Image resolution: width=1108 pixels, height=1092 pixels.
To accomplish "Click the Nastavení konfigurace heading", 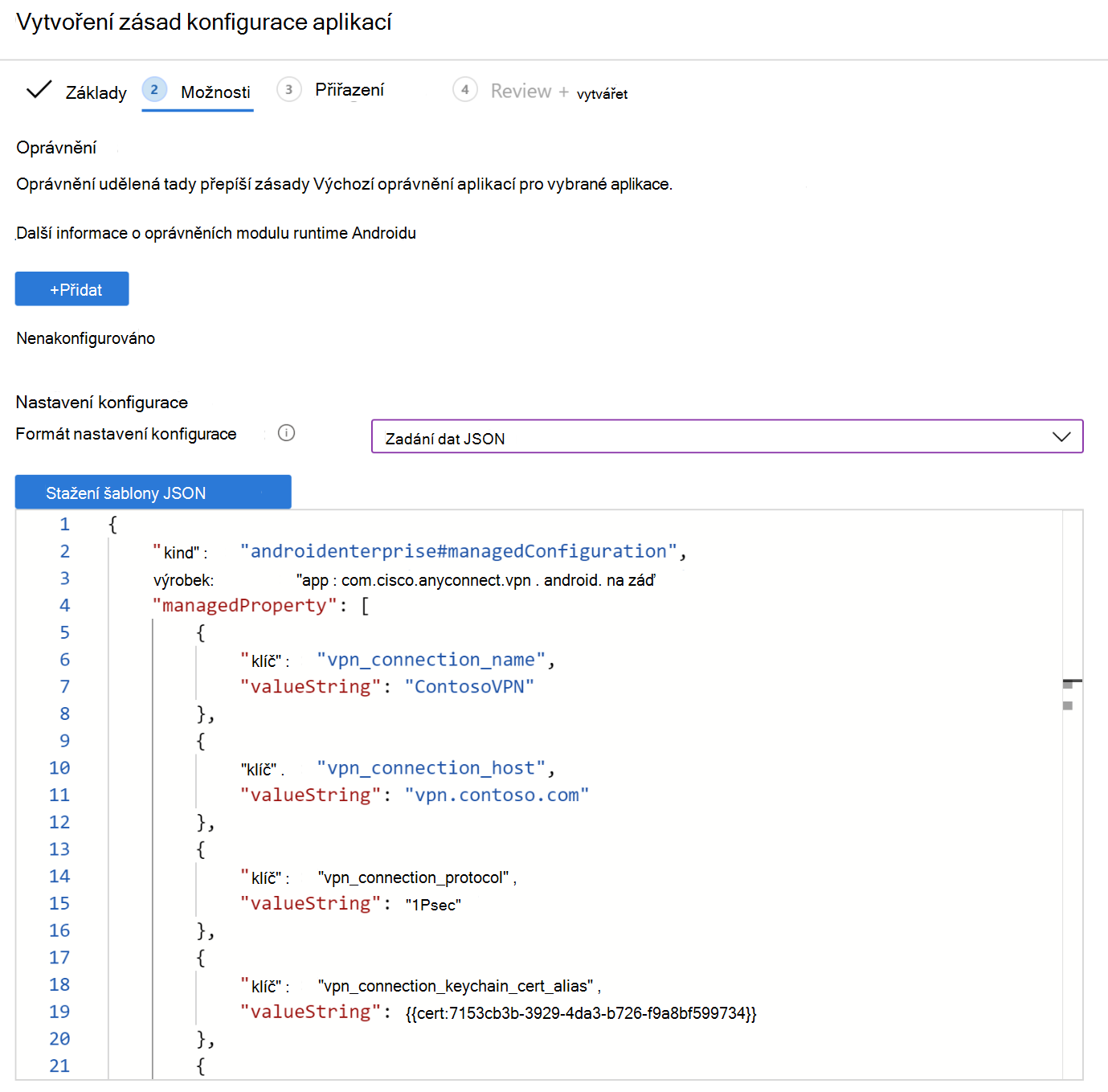I will point(102,403).
